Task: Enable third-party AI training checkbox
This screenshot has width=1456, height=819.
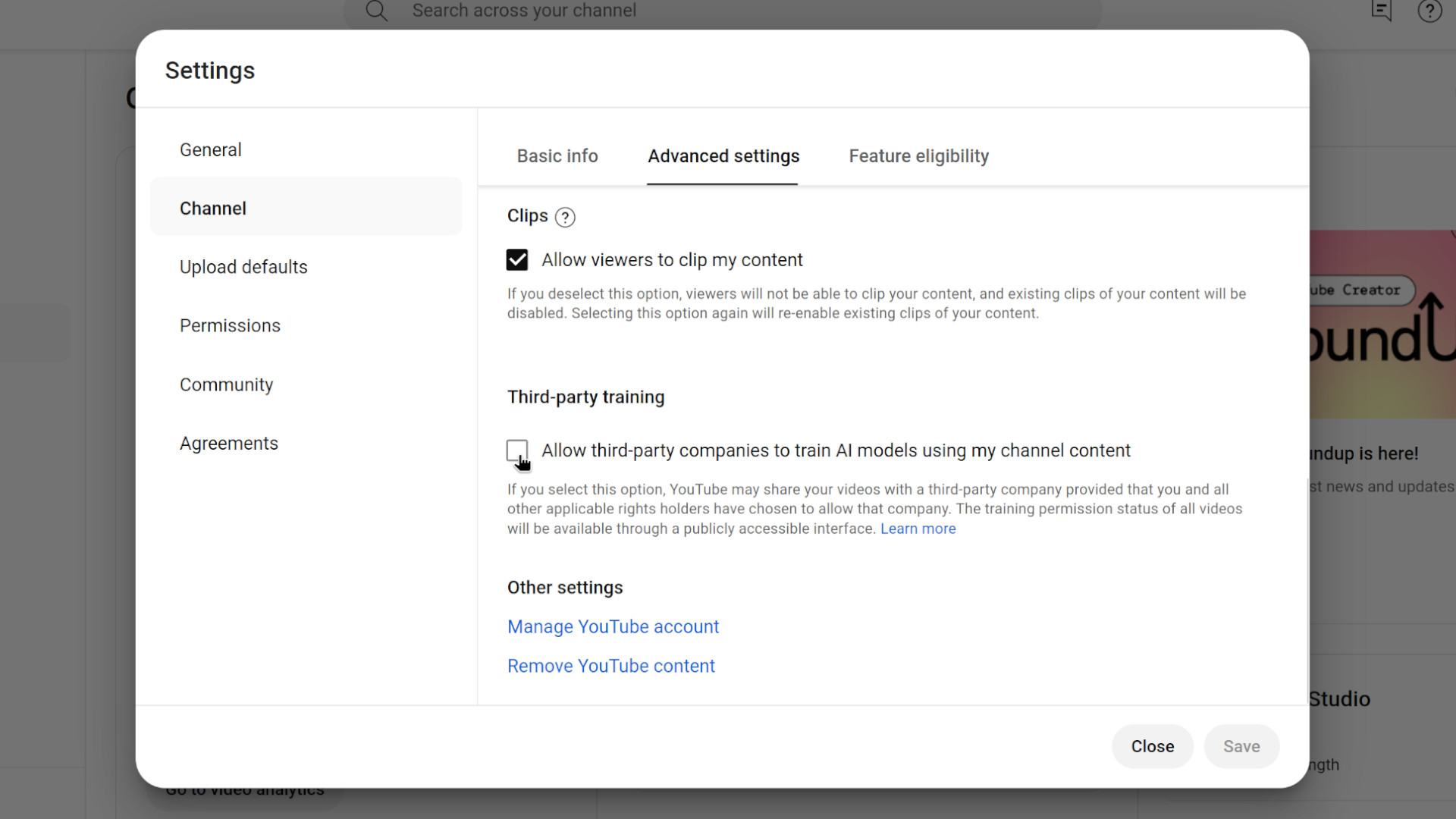Action: (x=517, y=450)
